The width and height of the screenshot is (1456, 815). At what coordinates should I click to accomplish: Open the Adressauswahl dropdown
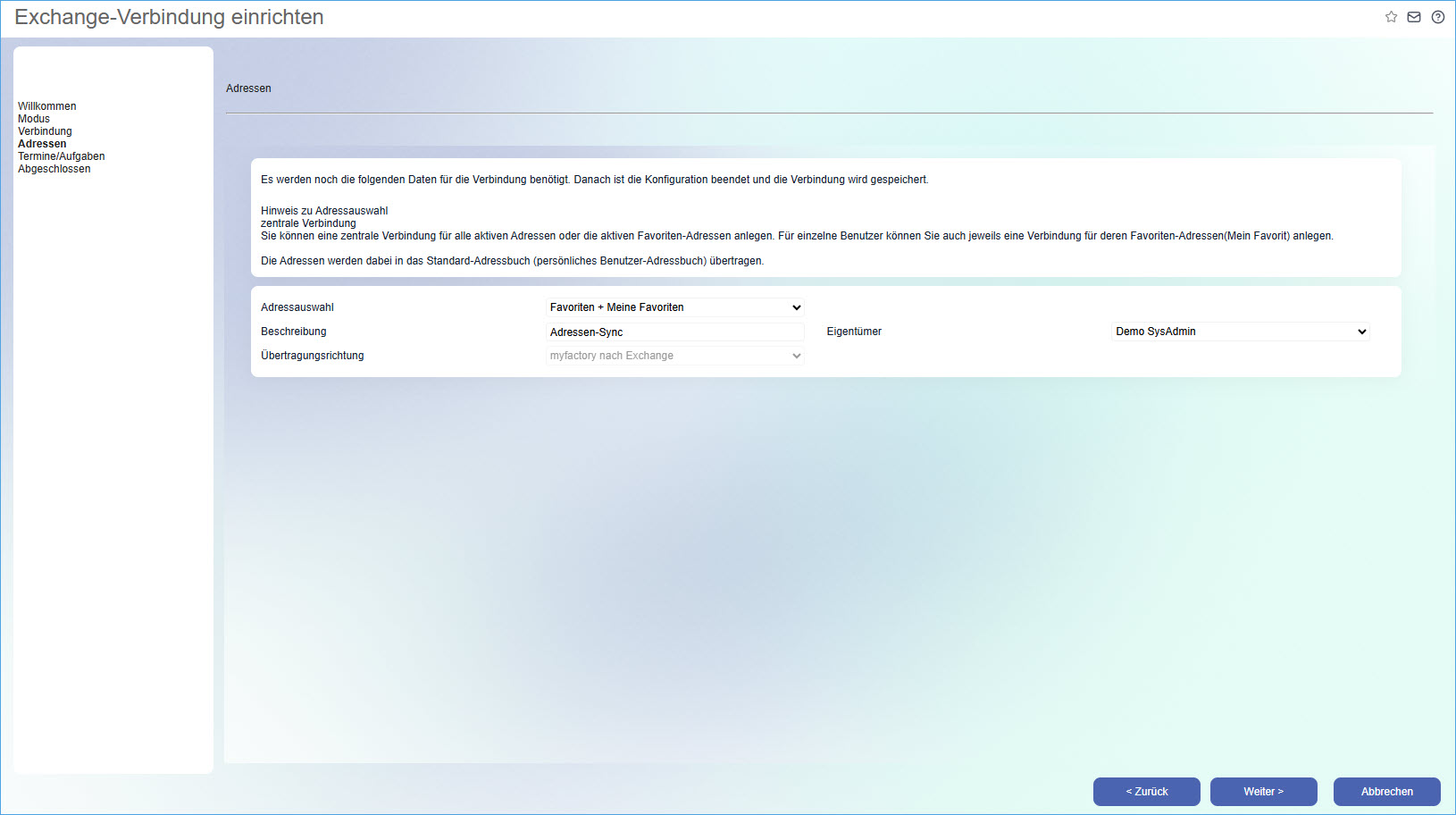675,307
